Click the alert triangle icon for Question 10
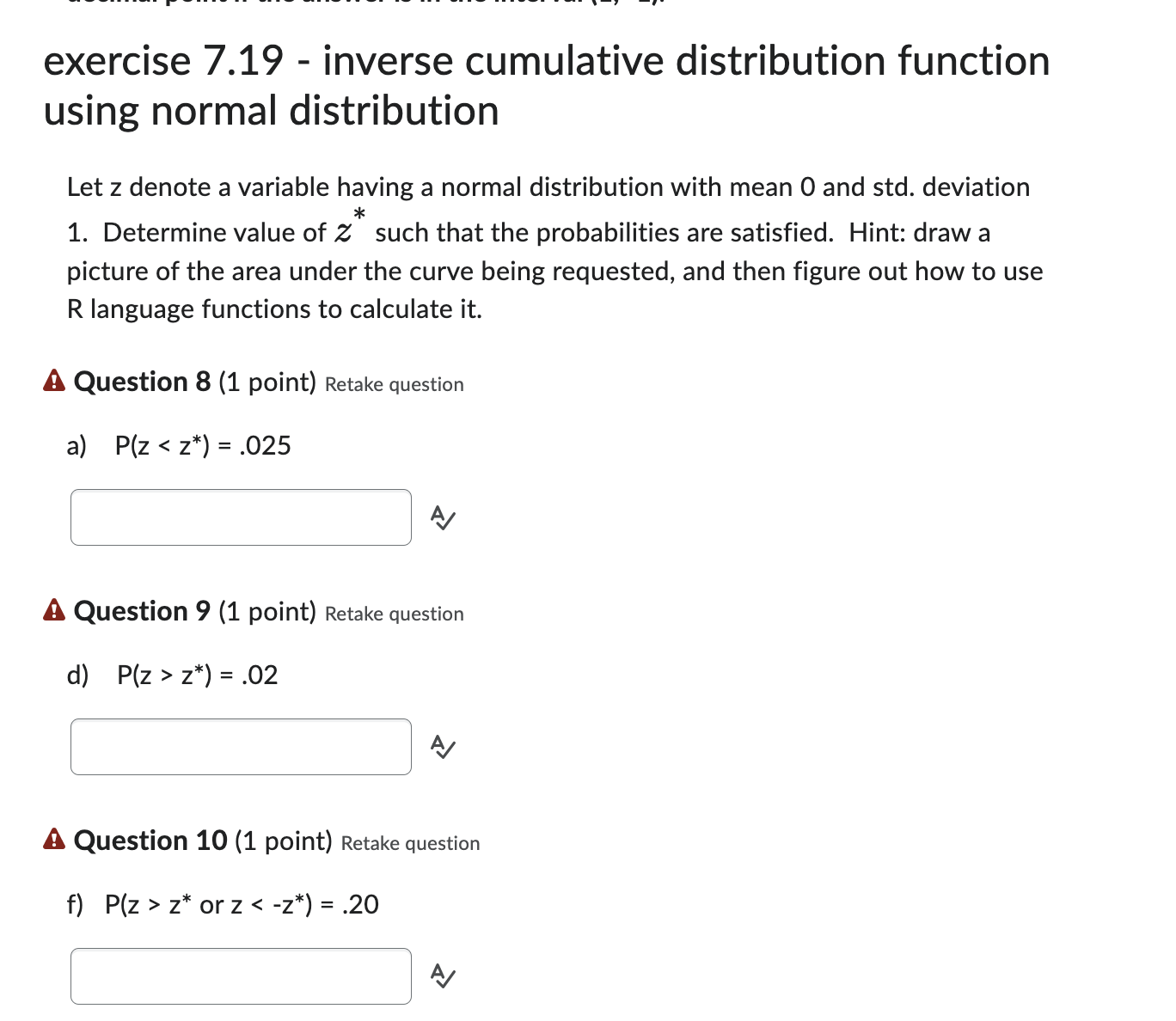The image size is (1176, 1021). [53, 840]
